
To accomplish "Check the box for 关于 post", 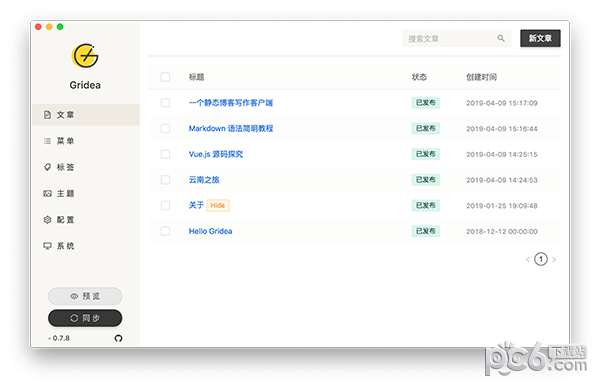I will [x=165, y=205].
